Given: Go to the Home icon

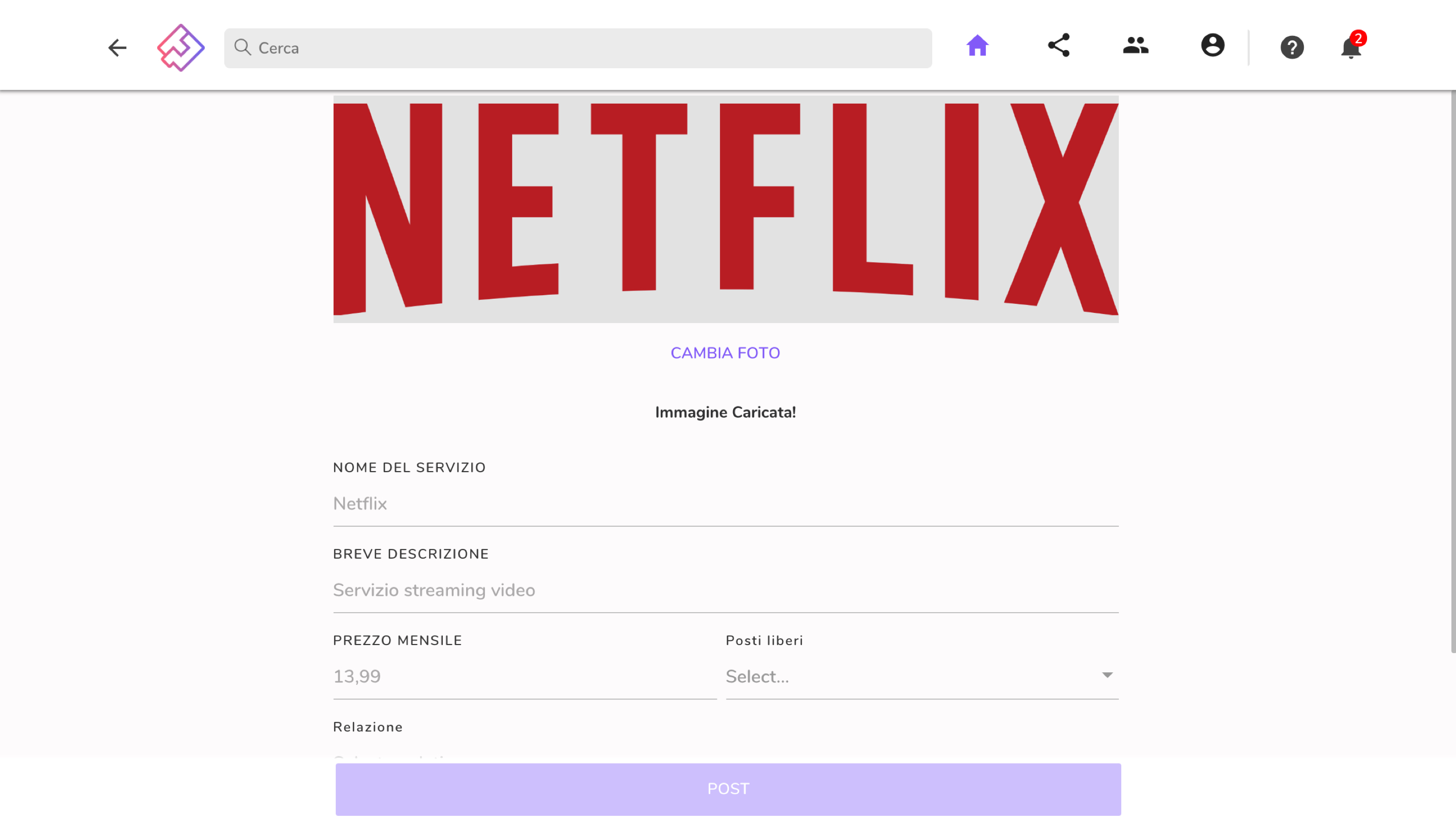Looking at the screenshot, I should click(x=977, y=45).
